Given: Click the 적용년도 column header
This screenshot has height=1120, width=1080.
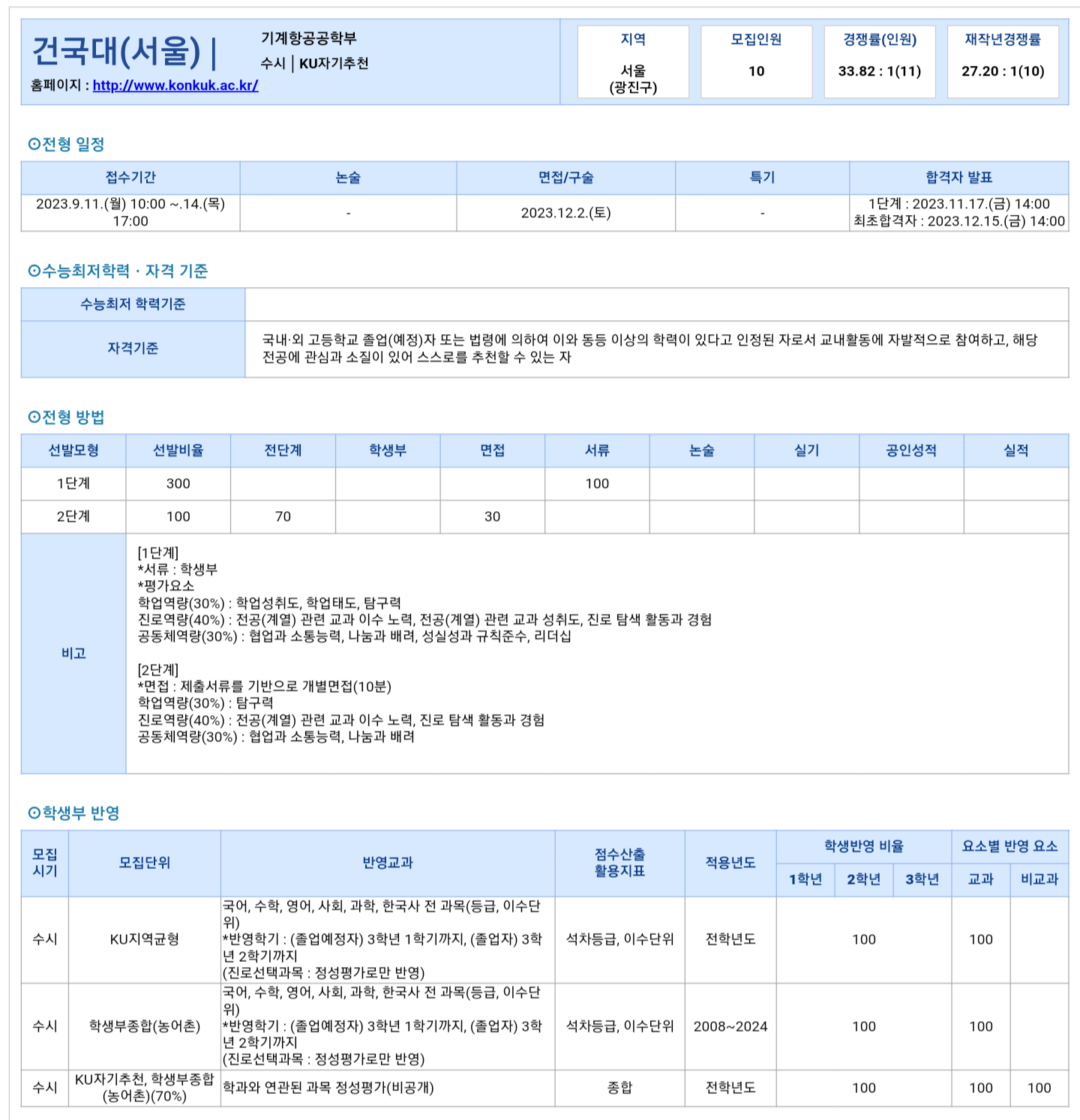Looking at the screenshot, I should tap(730, 864).
